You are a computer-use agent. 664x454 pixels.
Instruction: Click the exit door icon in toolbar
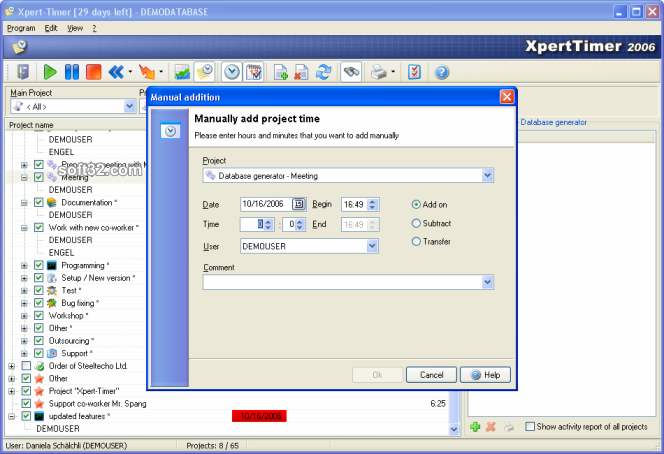pyautogui.click(x=22, y=72)
